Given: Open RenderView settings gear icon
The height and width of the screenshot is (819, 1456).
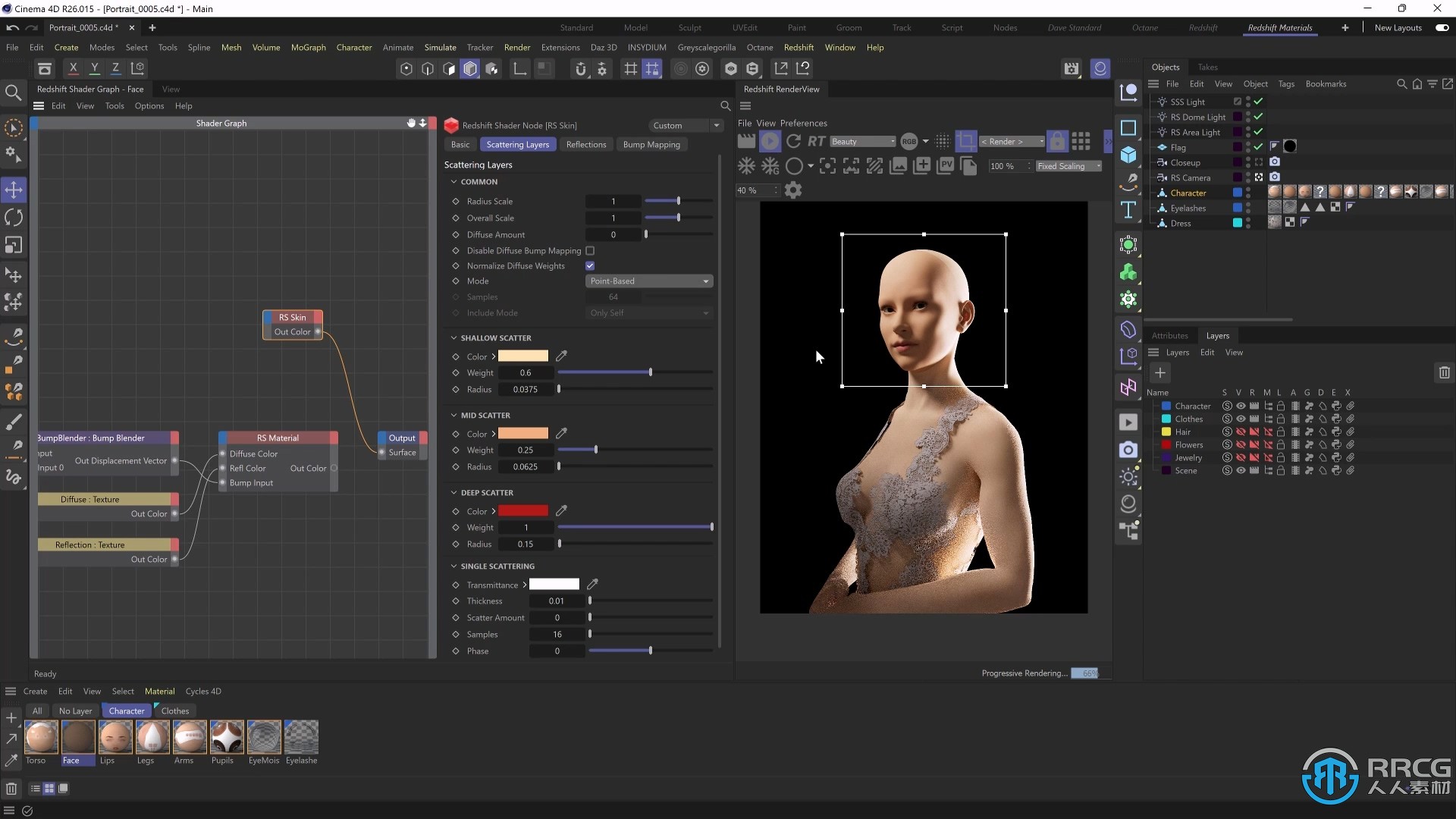Looking at the screenshot, I should point(793,190).
